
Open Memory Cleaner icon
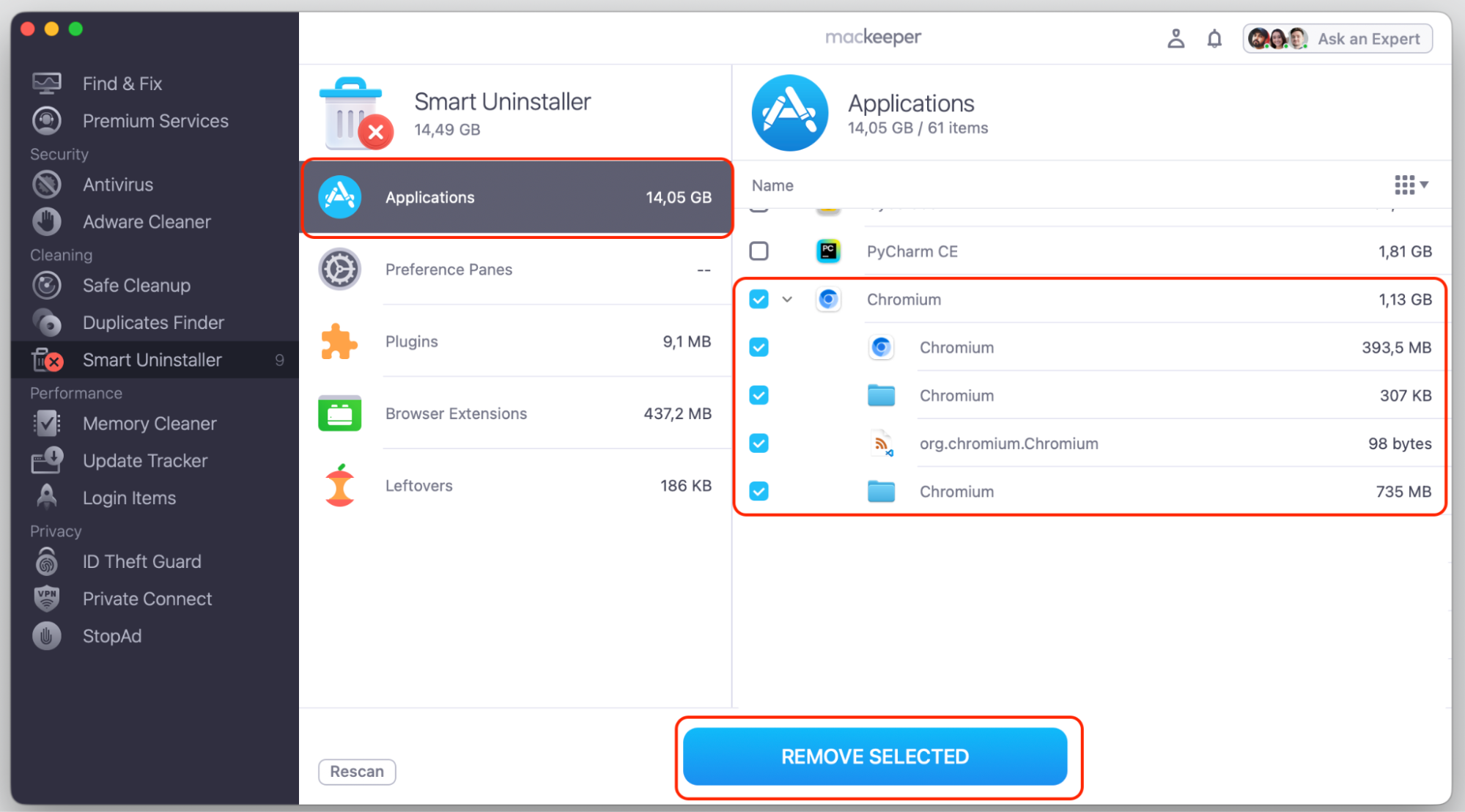[47, 424]
